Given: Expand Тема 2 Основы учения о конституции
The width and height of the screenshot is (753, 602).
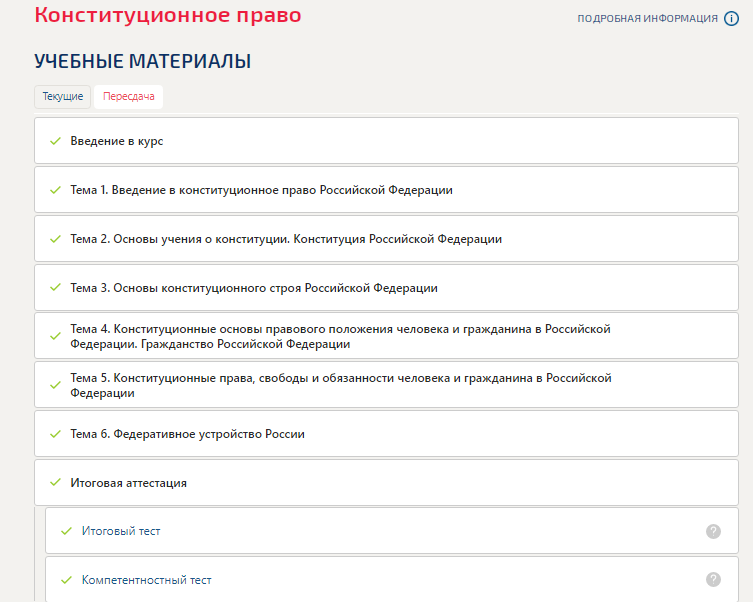Looking at the screenshot, I should pos(386,239).
